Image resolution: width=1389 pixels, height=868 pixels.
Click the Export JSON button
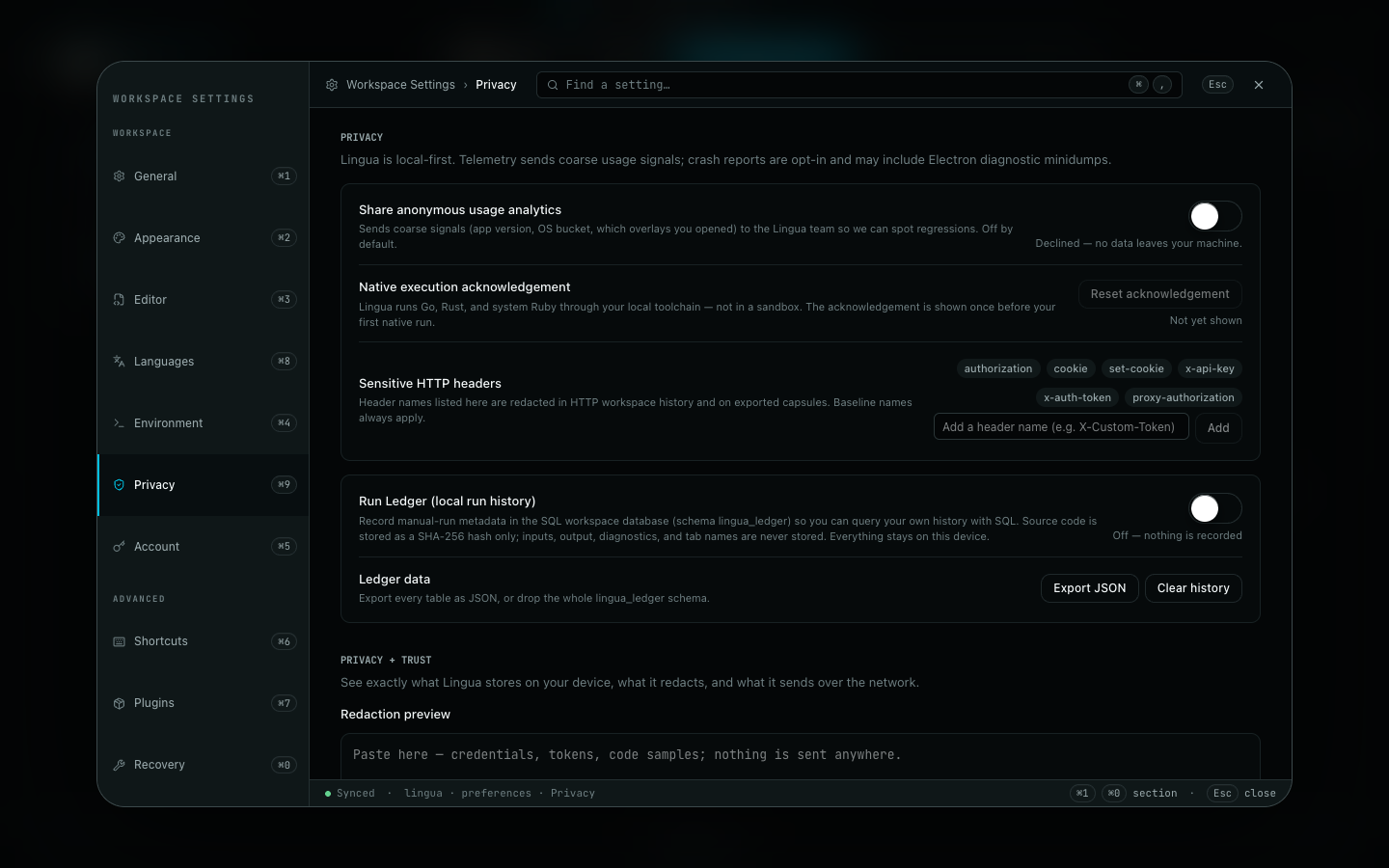(x=1090, y=588)
